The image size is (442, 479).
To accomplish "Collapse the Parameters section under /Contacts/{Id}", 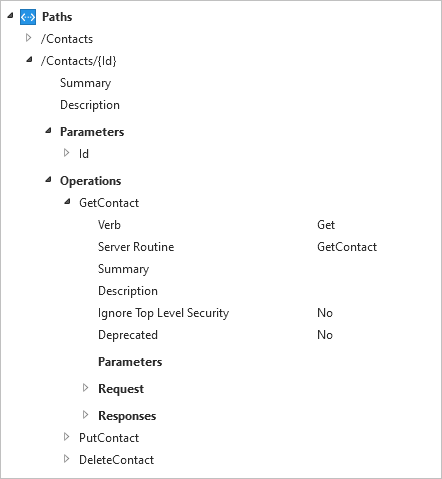I will point(49,131).
